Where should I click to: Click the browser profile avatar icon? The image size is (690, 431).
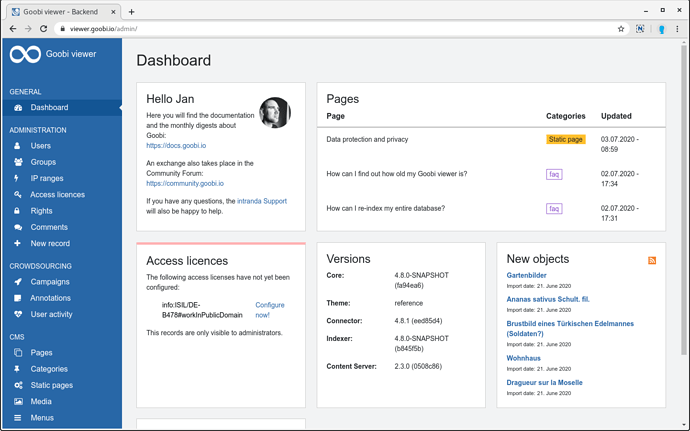coord(661,29)
